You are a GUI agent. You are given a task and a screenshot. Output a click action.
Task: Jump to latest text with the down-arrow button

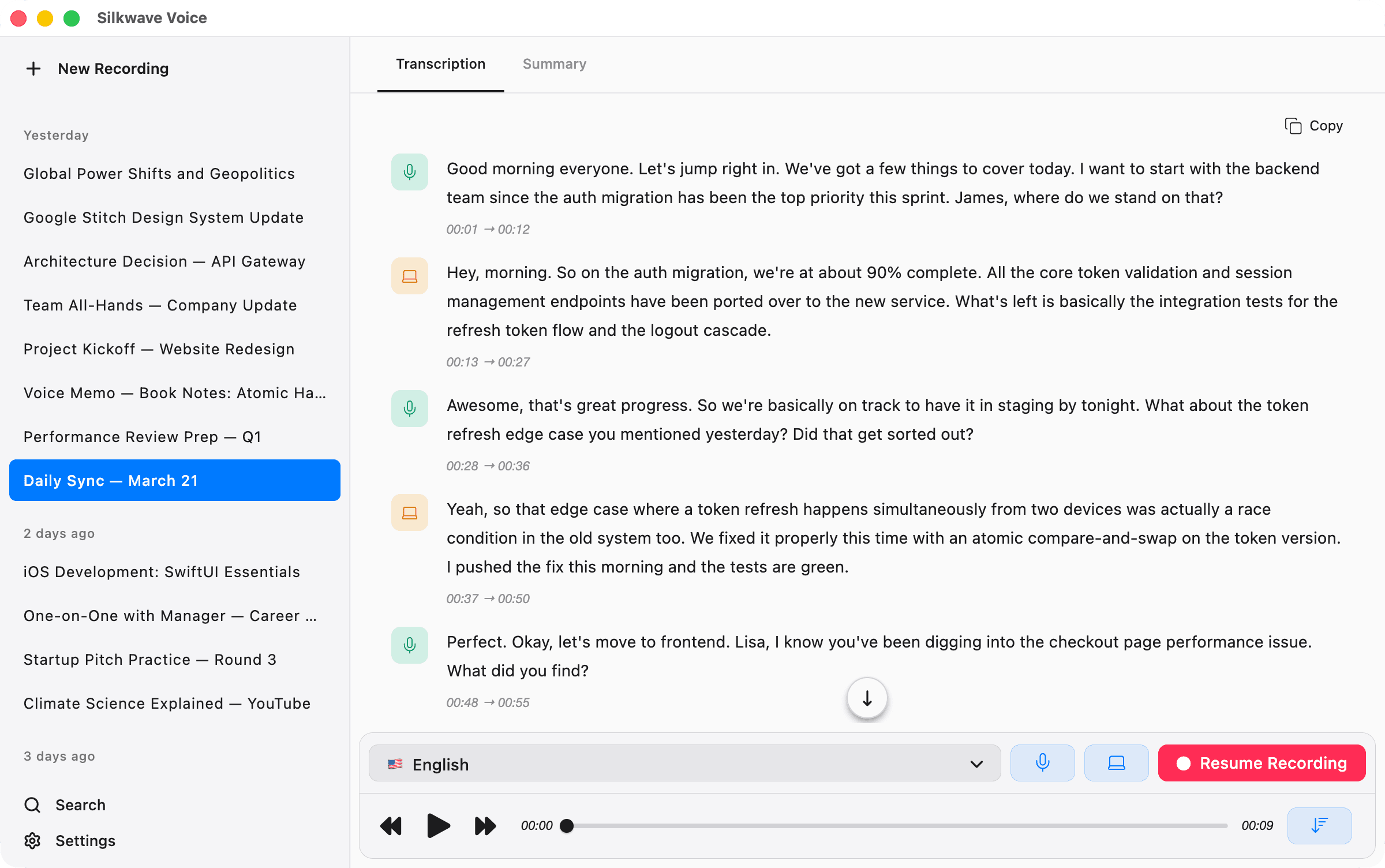[866, 698]
